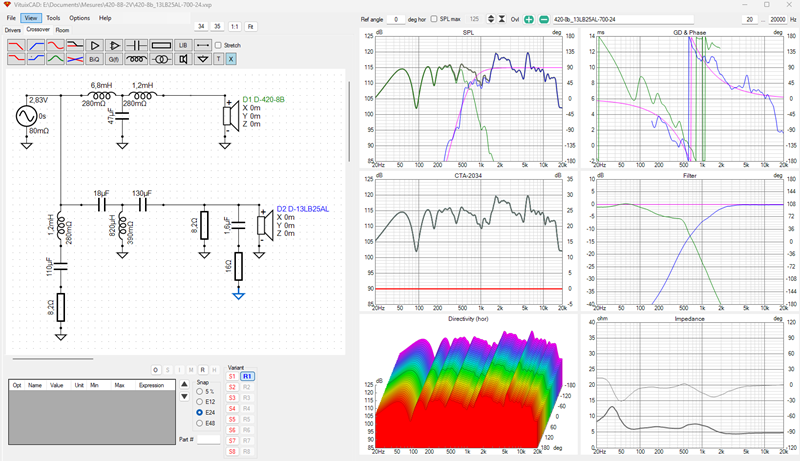Toggle the SPL max checkbox

pos(434,19)
